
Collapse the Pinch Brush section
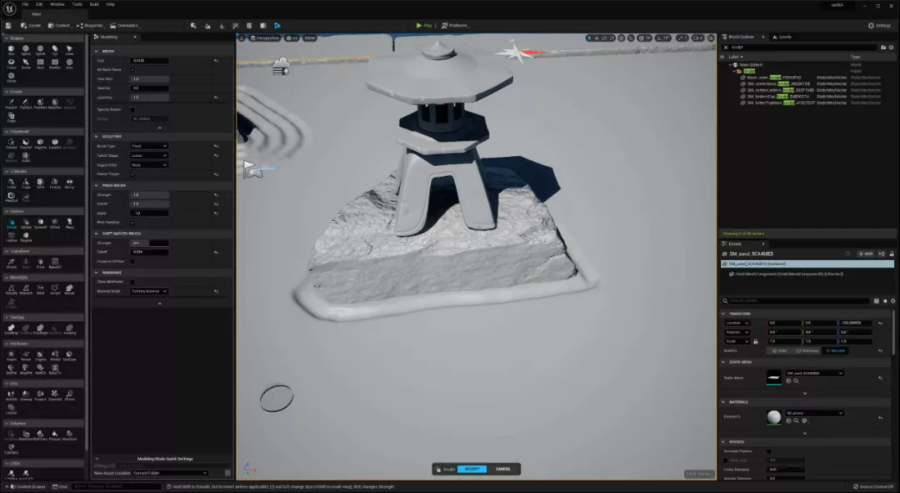[x=96, y=185]
